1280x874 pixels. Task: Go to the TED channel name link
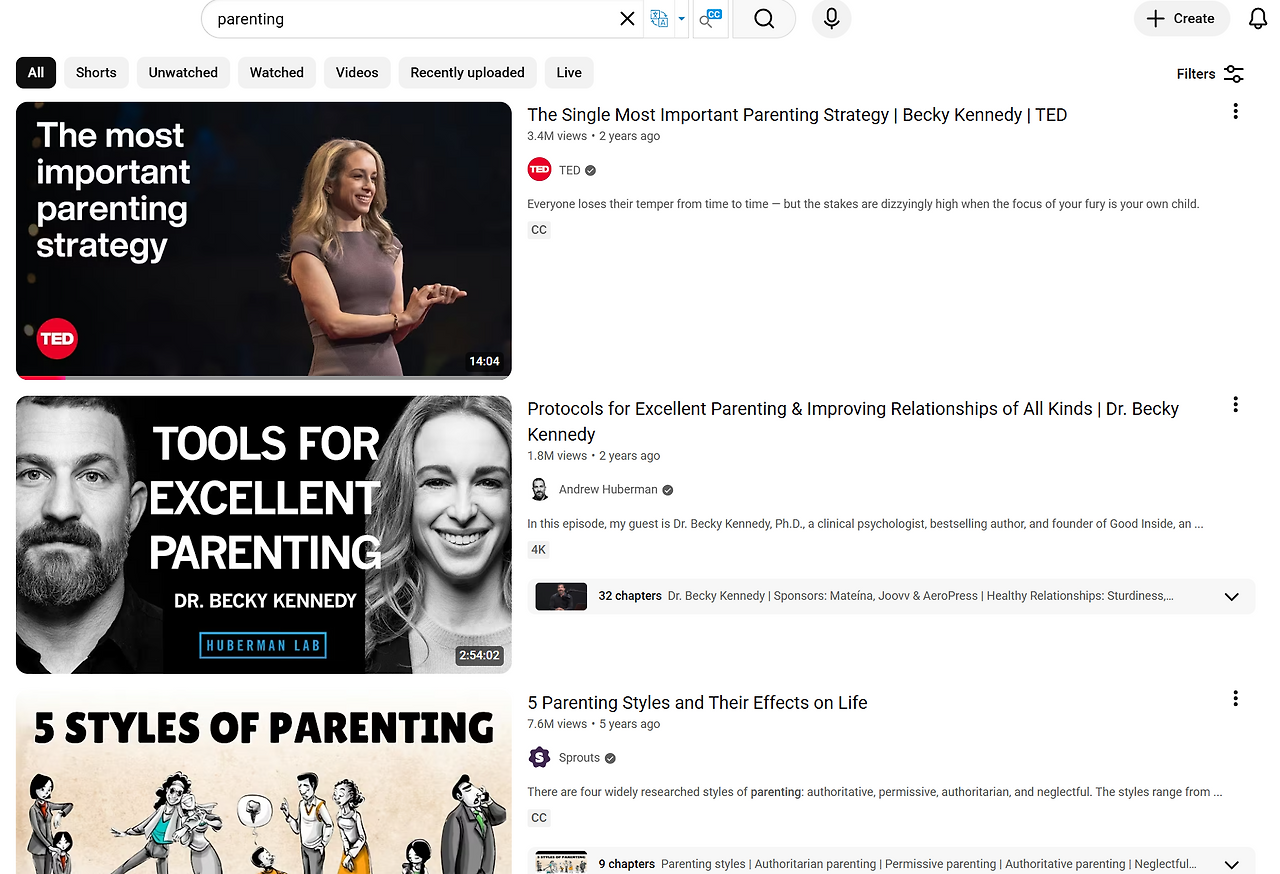(x=570, y=170)
